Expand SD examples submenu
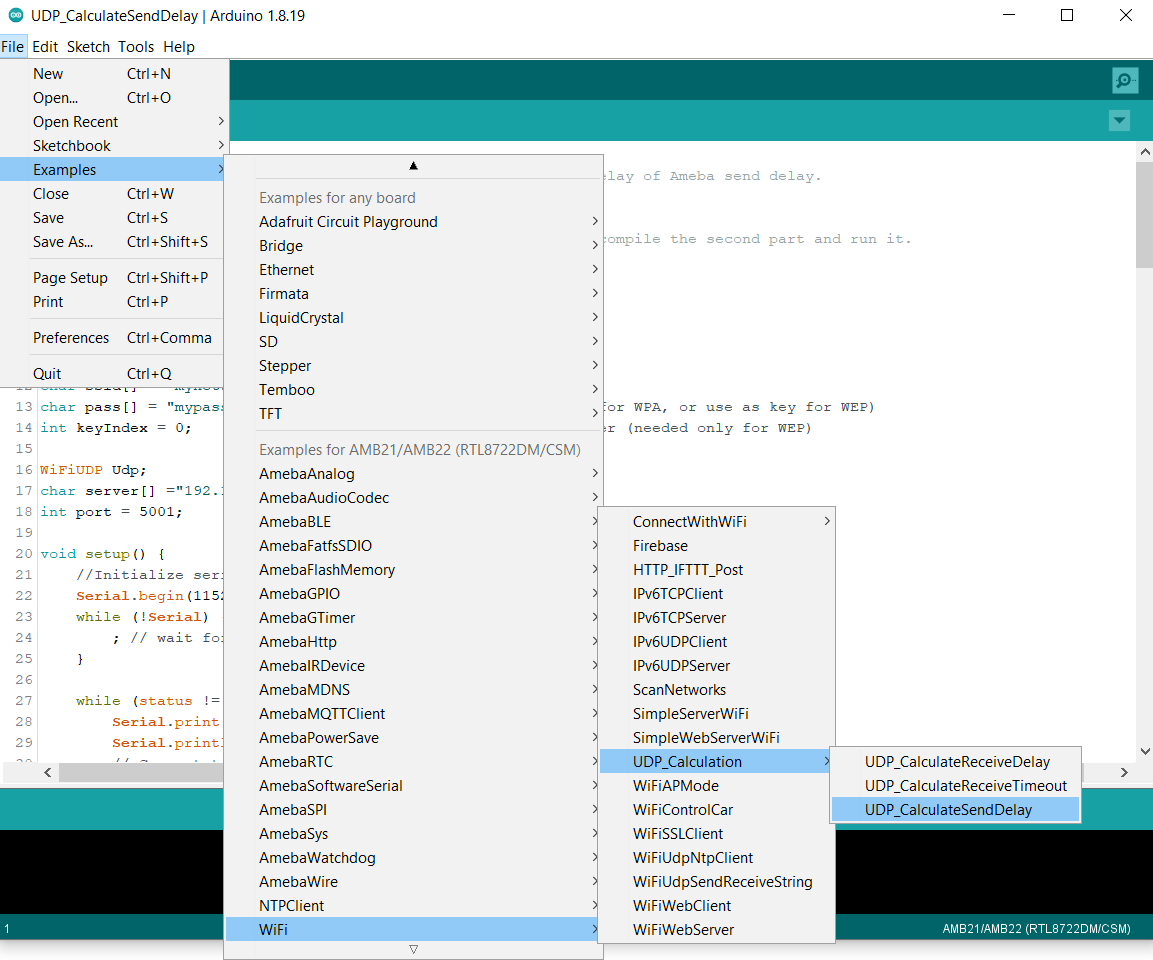1153x960 pixels. pyautogui.click(x=413, y=342)
